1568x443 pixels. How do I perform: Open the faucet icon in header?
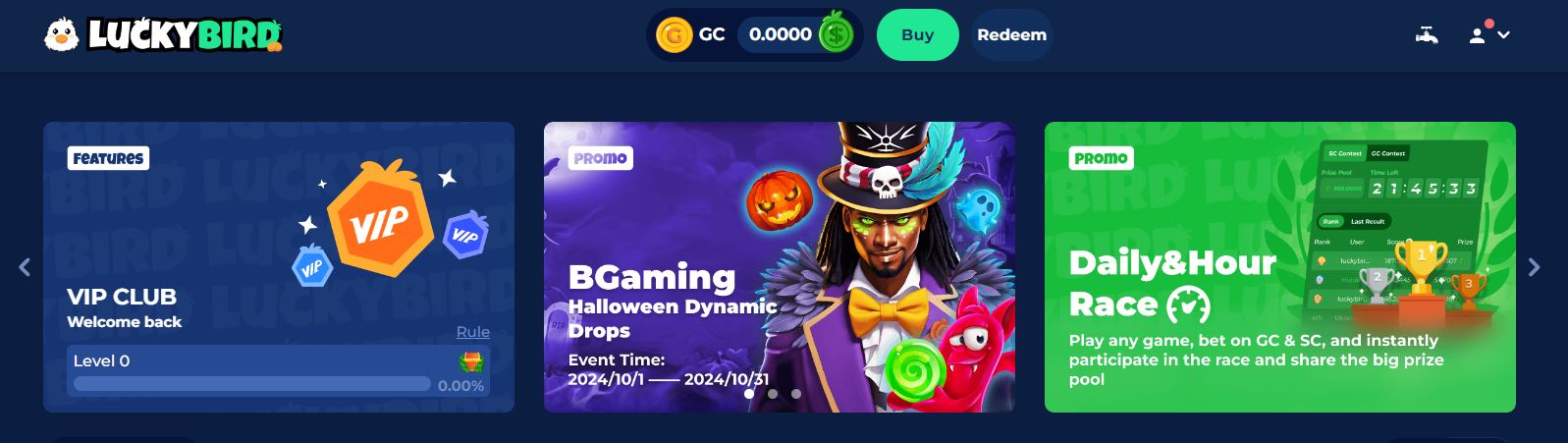(x=1427, y=35)
